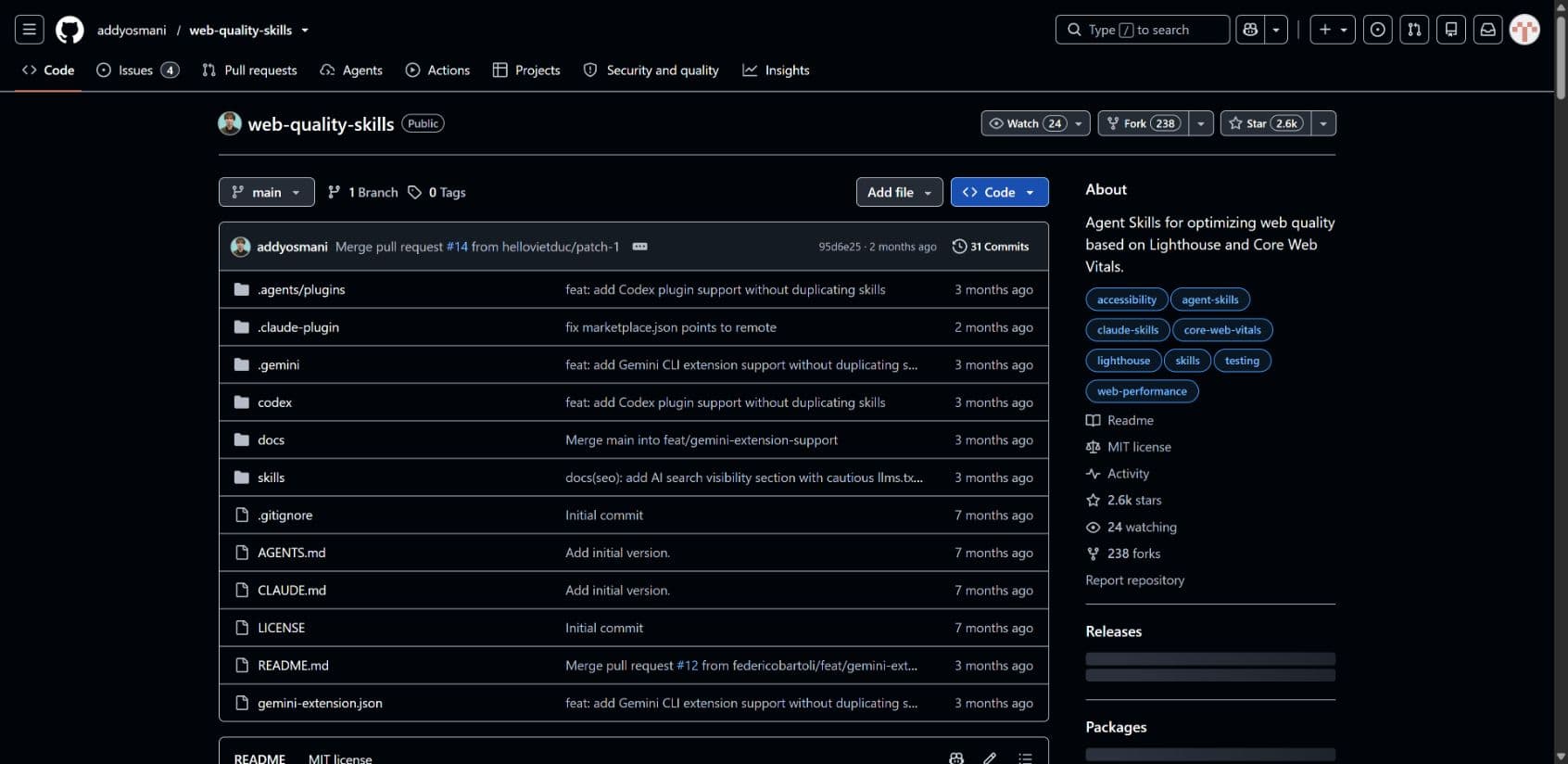The width and height of the screenshot is (1568, 764).
Task: Open the Copilot chat icon
Action: point(1250,30)
